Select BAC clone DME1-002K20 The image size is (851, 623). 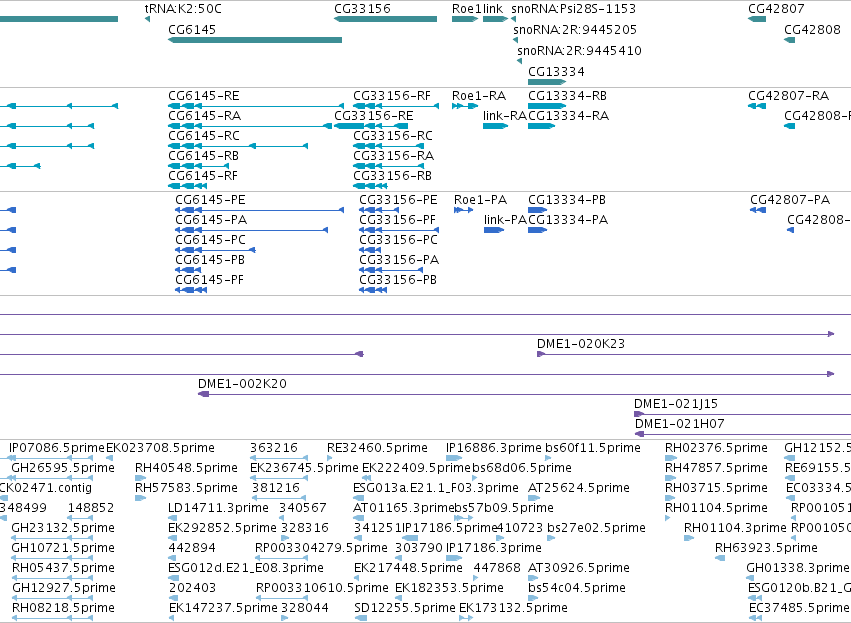(524, 395)
